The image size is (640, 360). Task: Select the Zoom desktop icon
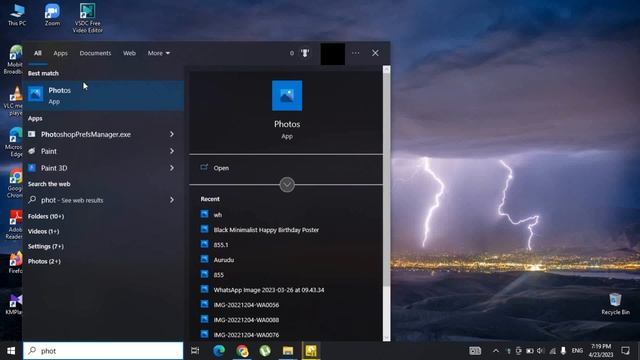pos(52,15)
